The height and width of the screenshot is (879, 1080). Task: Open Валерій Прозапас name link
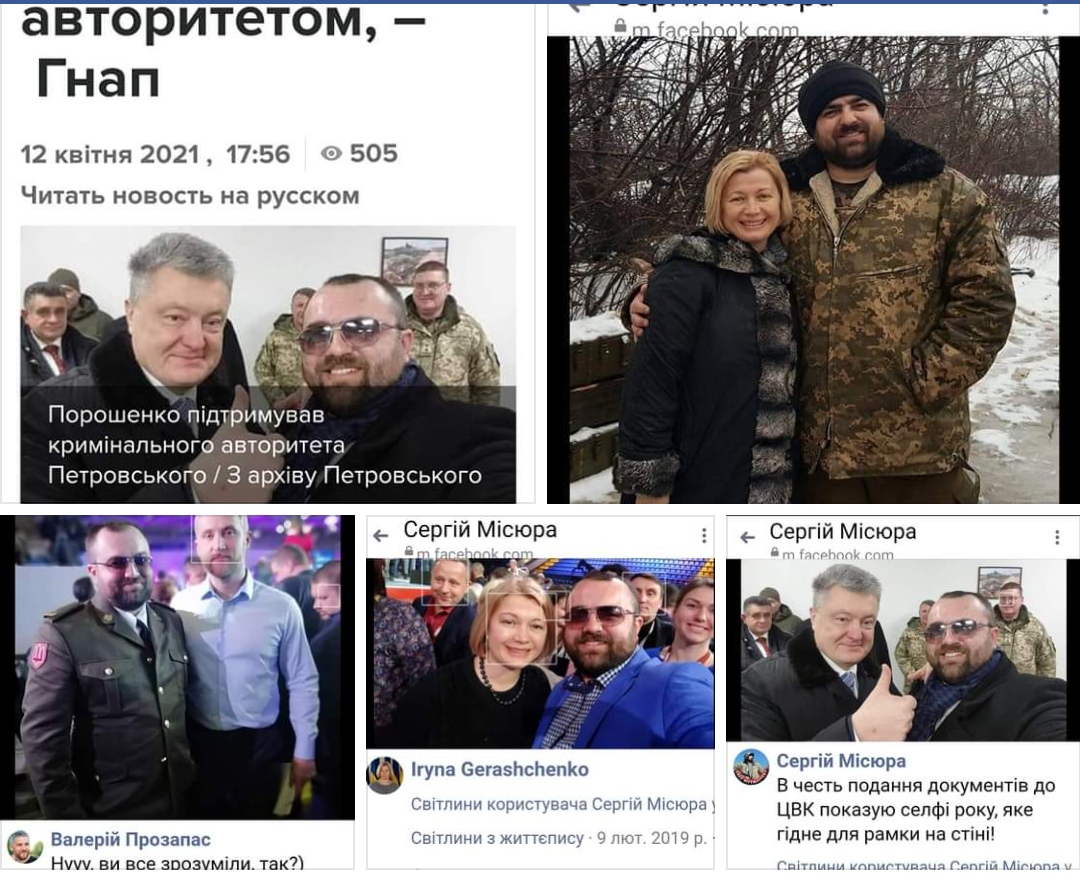(131, 839)
